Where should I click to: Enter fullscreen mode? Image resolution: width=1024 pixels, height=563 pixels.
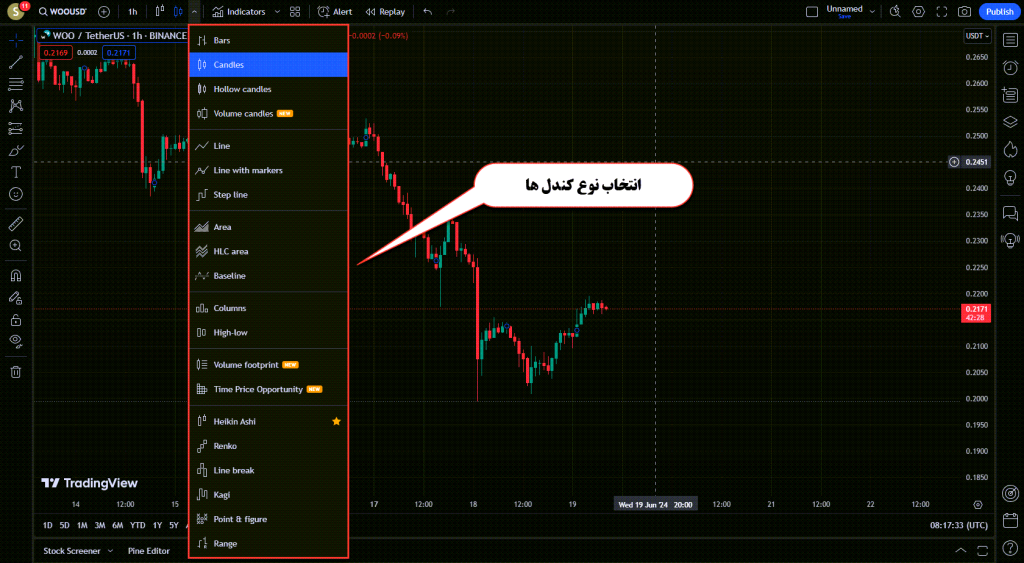942,12
